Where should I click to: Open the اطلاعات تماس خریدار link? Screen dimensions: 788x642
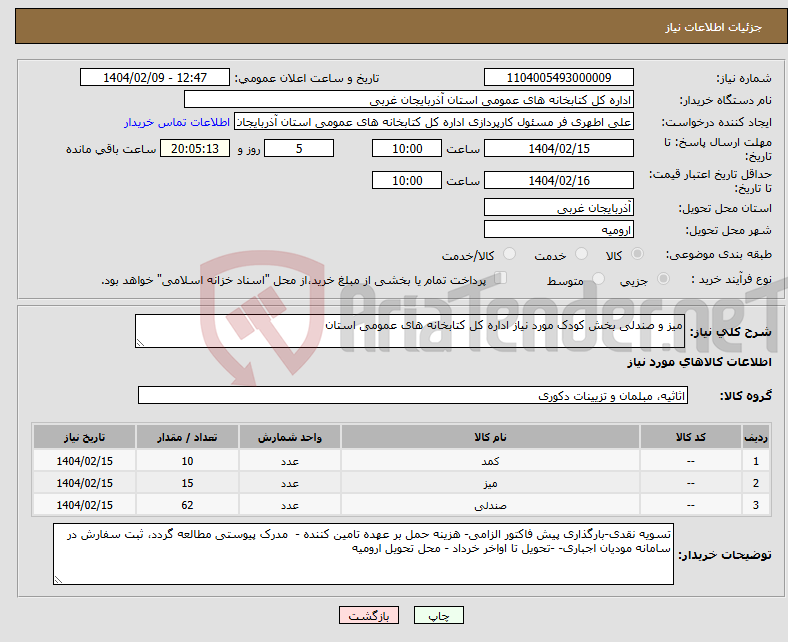177,122
